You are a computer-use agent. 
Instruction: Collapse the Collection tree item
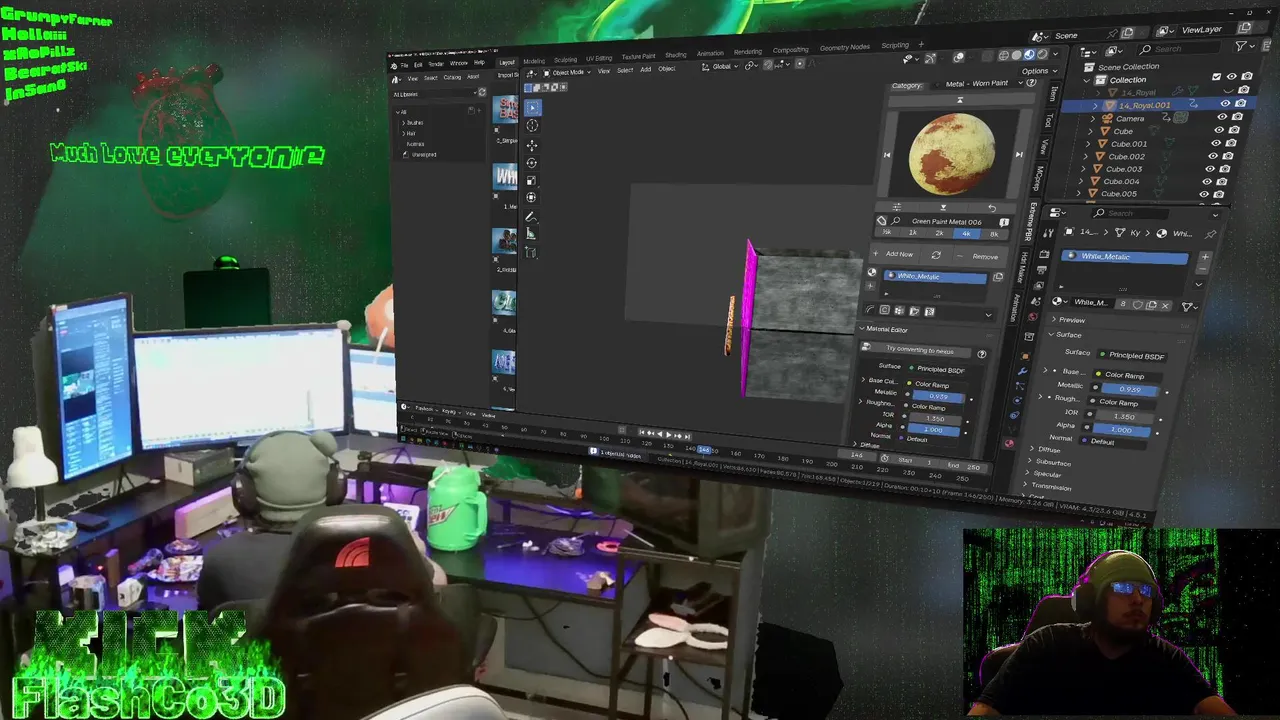click(1089, 79)
